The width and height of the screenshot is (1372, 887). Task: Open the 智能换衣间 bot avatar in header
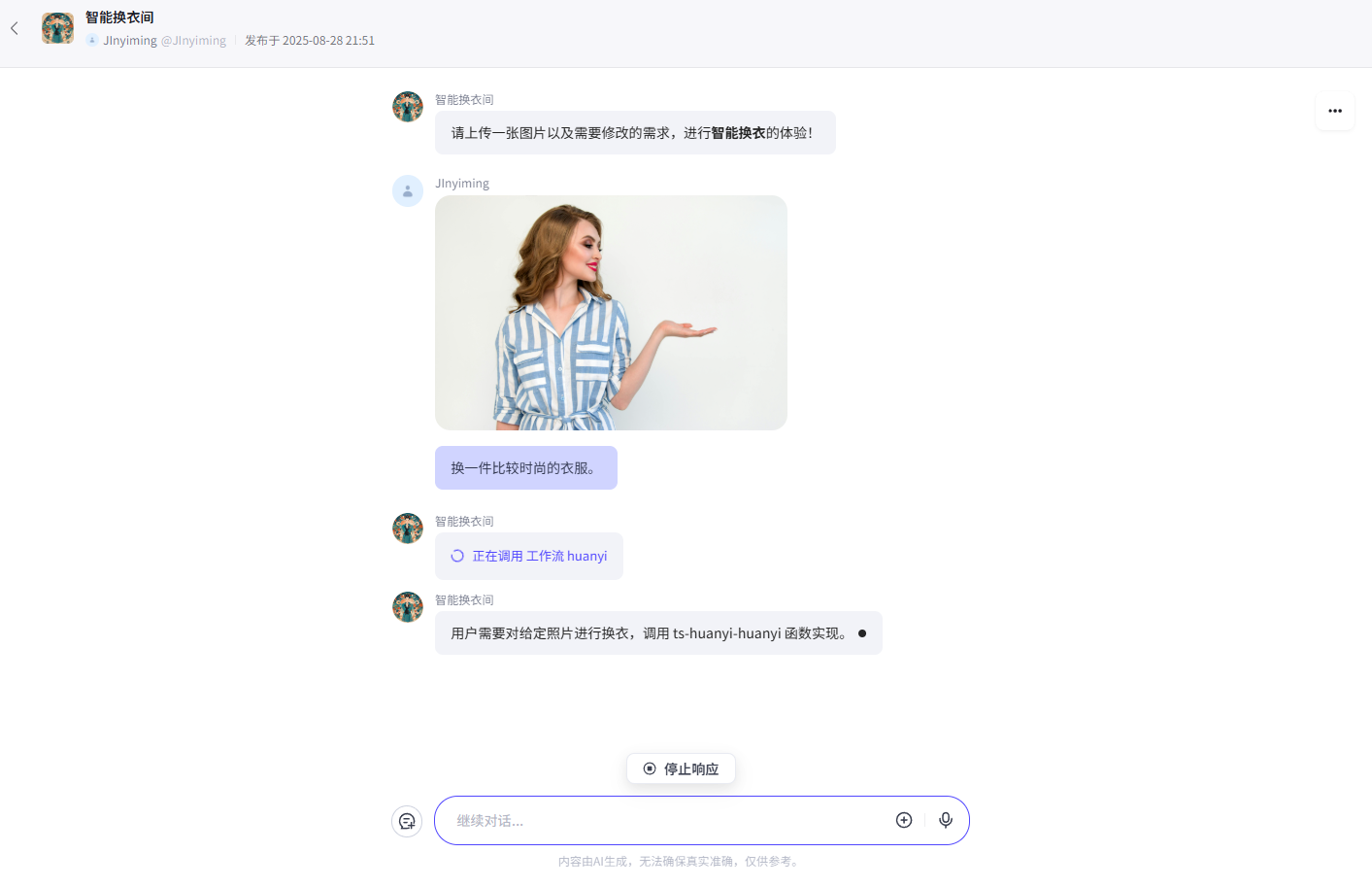click(57, 28)
